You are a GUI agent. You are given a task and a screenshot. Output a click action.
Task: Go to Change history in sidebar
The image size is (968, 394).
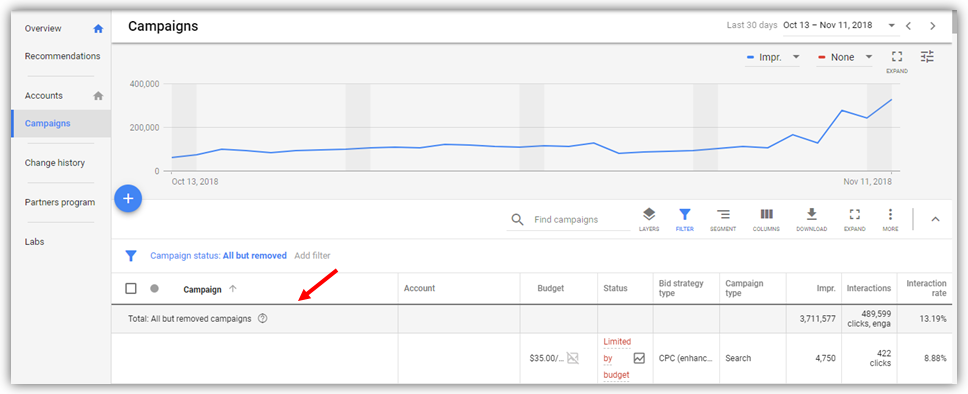coord(55,163)
